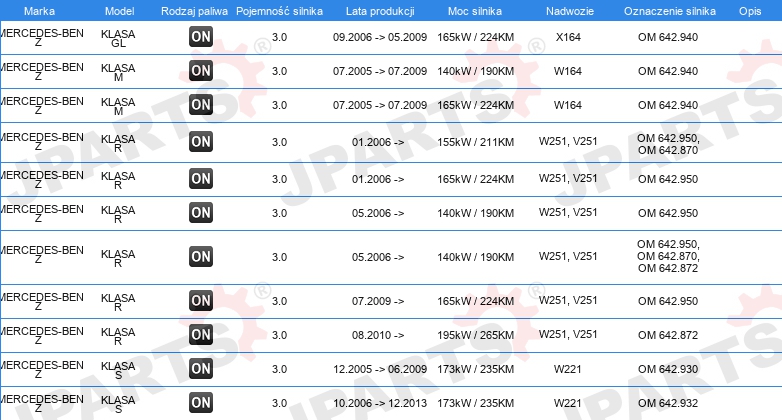Select the OM 642.932 engine code
This screenshot has height=420, width=782.
coord(668,403)
